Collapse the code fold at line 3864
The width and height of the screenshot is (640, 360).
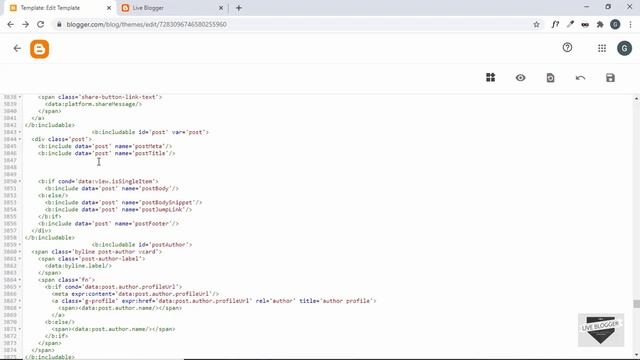pos(20,280)
